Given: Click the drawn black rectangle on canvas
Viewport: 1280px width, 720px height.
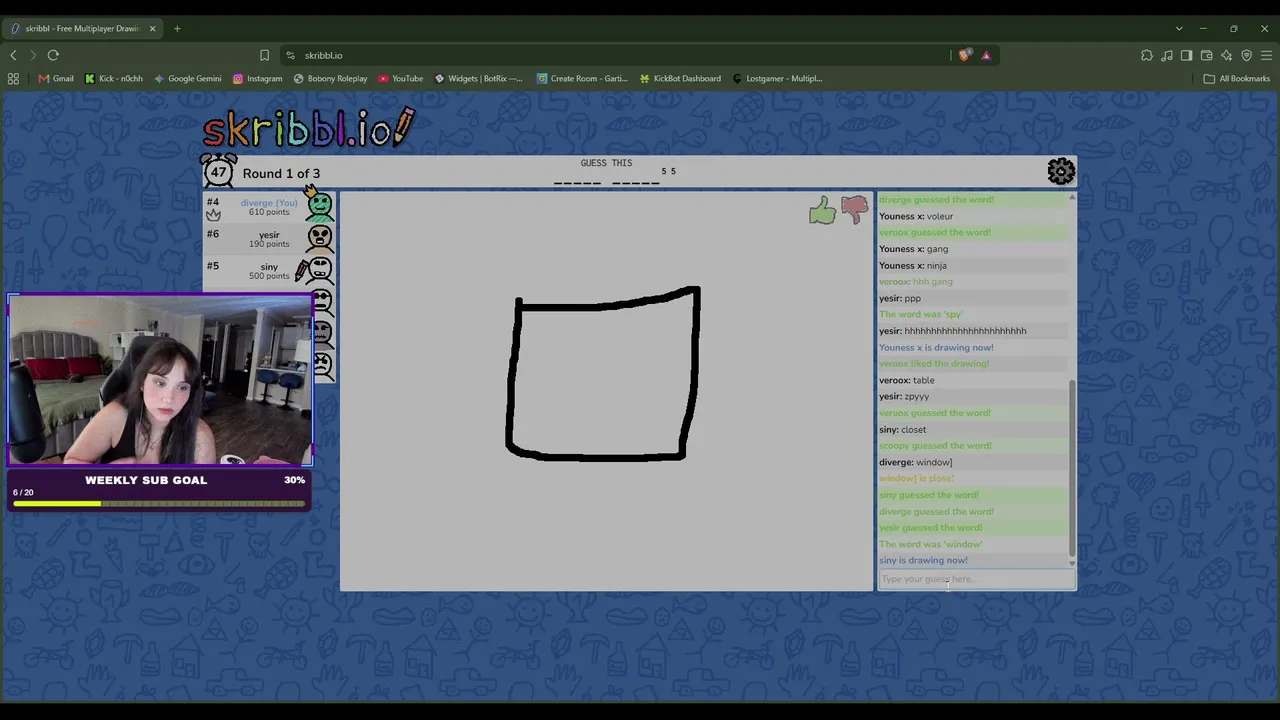Looking at the screenshot, I should (603, 373).
